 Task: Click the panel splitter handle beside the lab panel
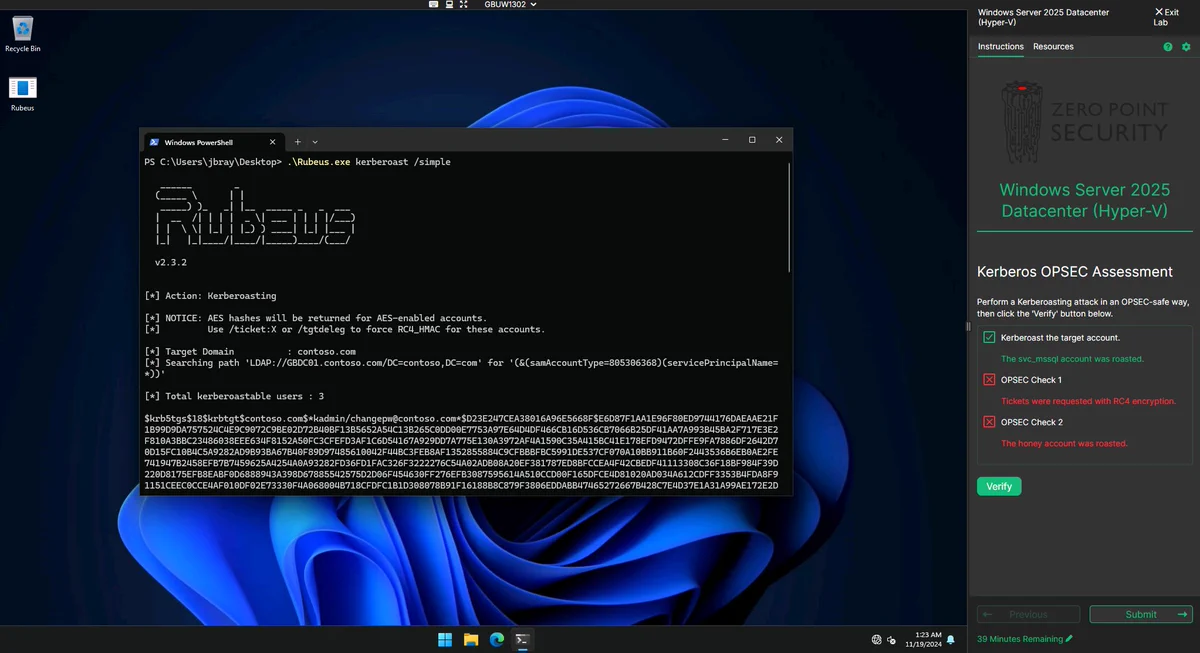pyautogui.click(x=967, y=327)
